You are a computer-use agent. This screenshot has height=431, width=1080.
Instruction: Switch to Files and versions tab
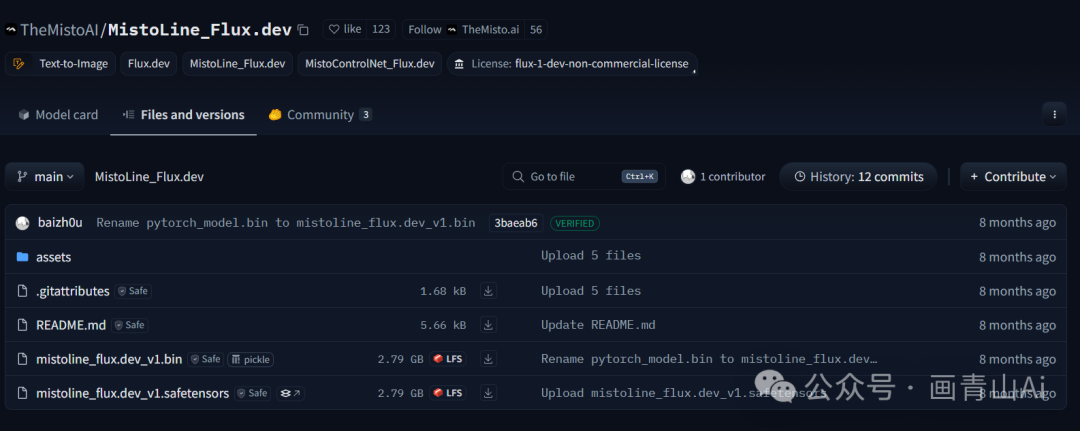pyautogui.click(x=183, y=115)
